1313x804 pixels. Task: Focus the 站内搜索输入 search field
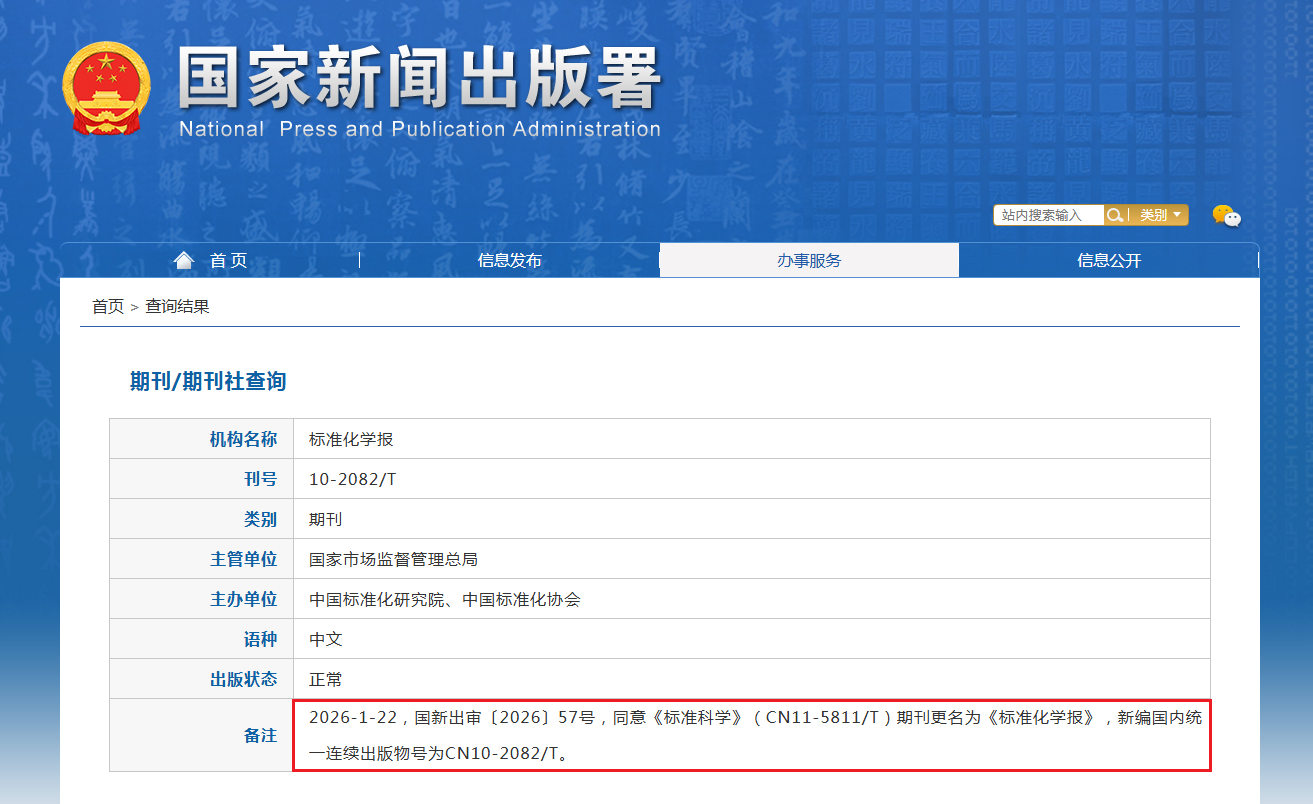tap(1047, 215)
